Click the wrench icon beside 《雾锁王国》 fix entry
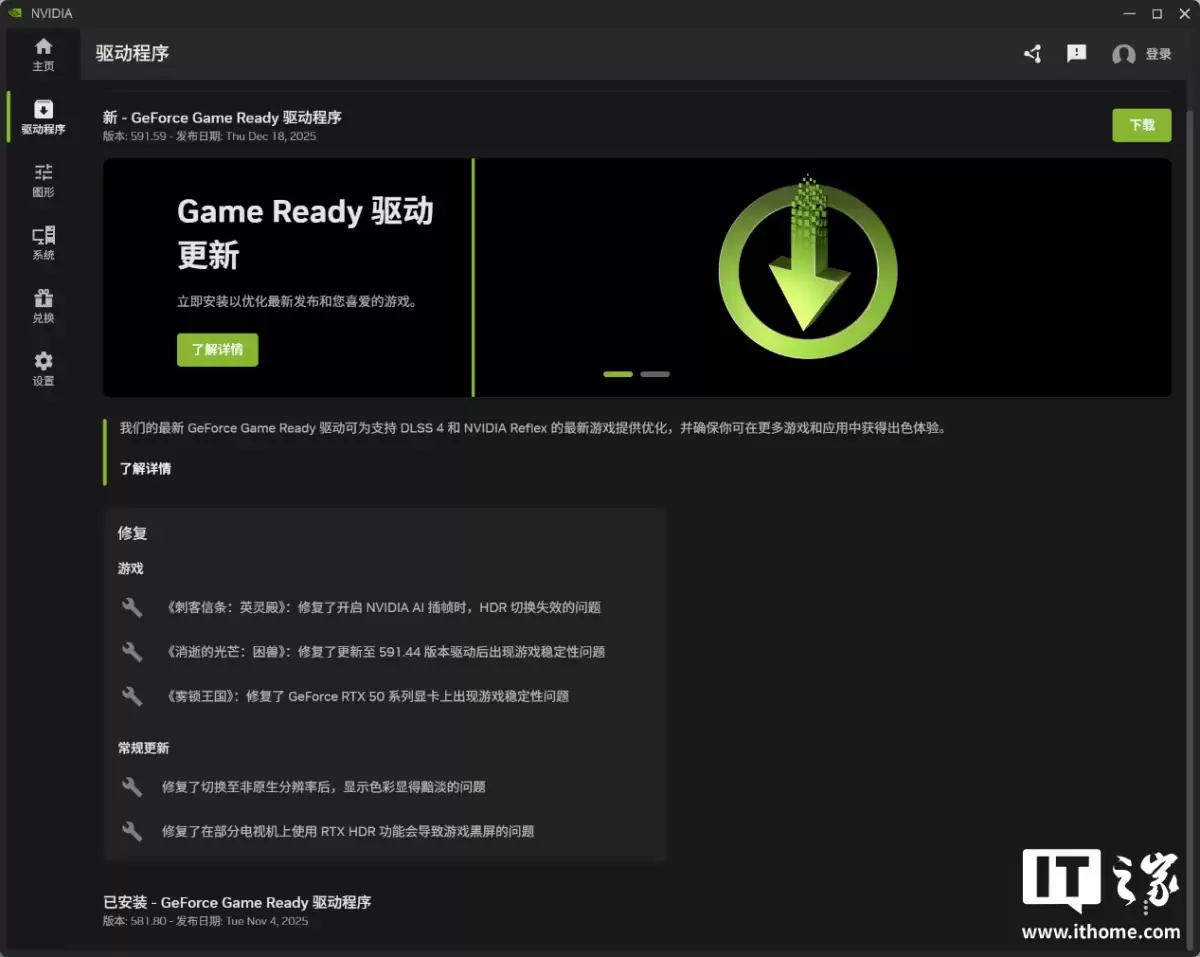1200x957 pixels. point(131,696)
